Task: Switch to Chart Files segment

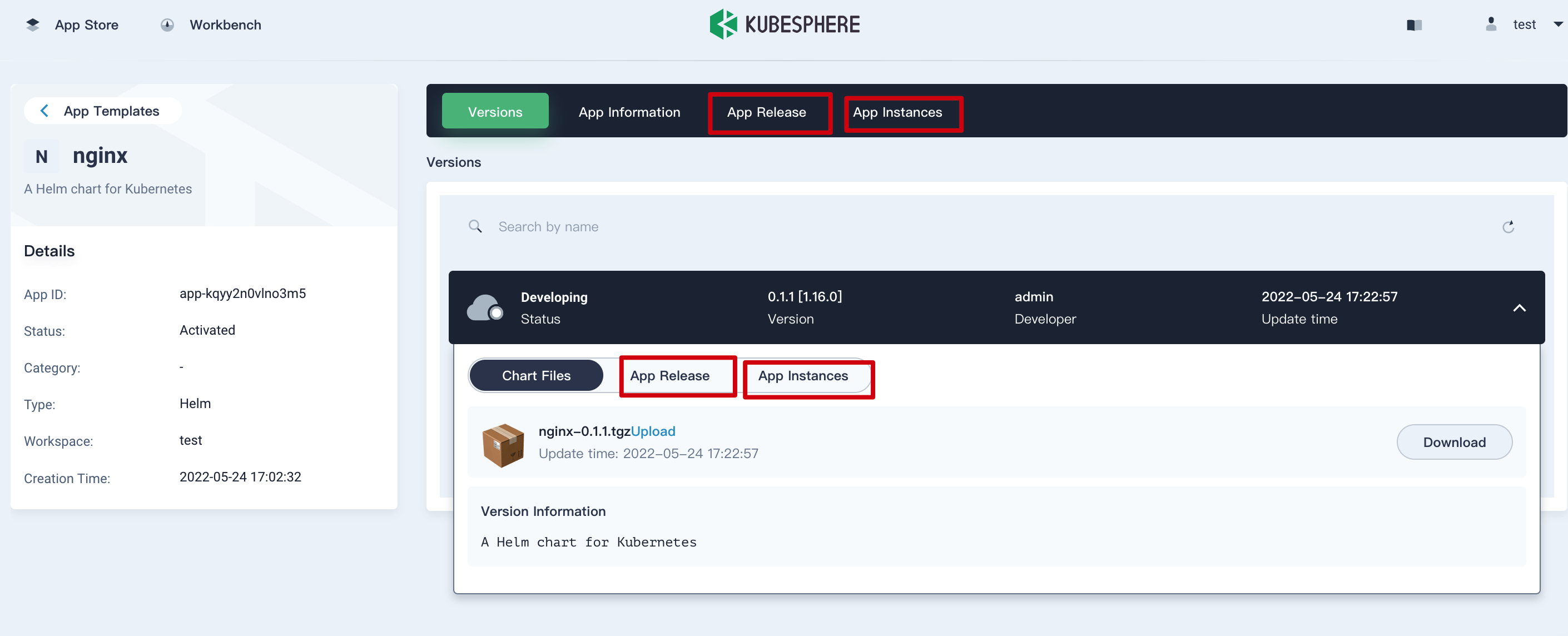Action: click(x=535, y=375)
